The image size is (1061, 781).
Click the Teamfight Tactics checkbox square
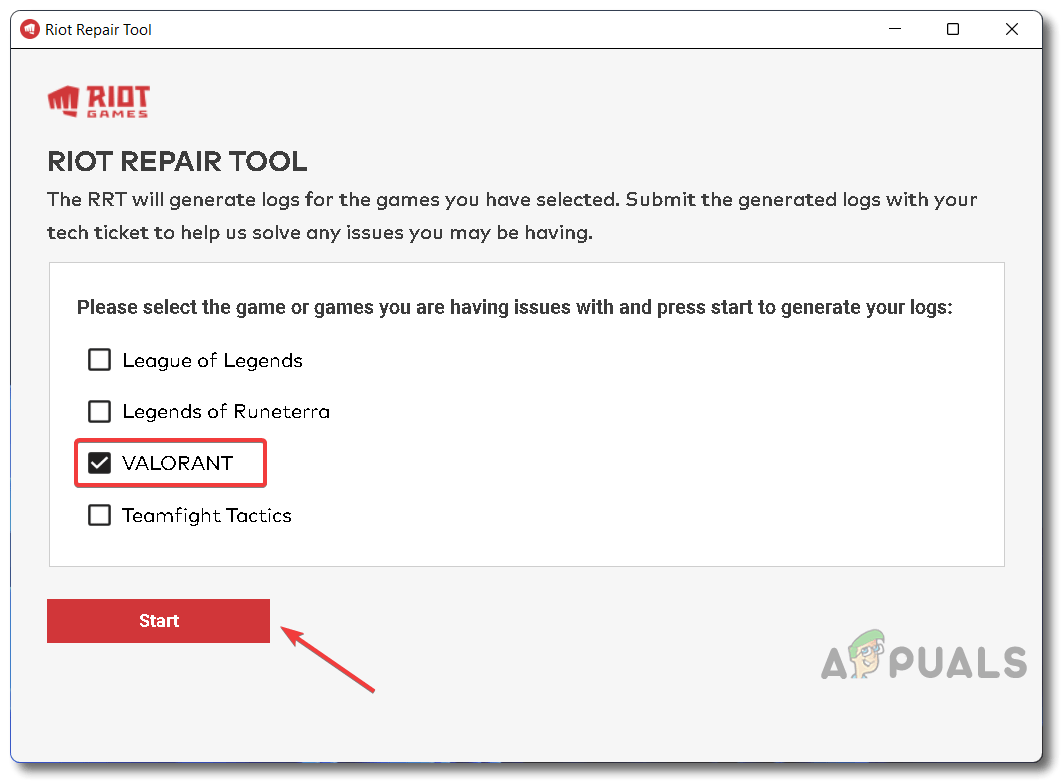coord(99,514)
